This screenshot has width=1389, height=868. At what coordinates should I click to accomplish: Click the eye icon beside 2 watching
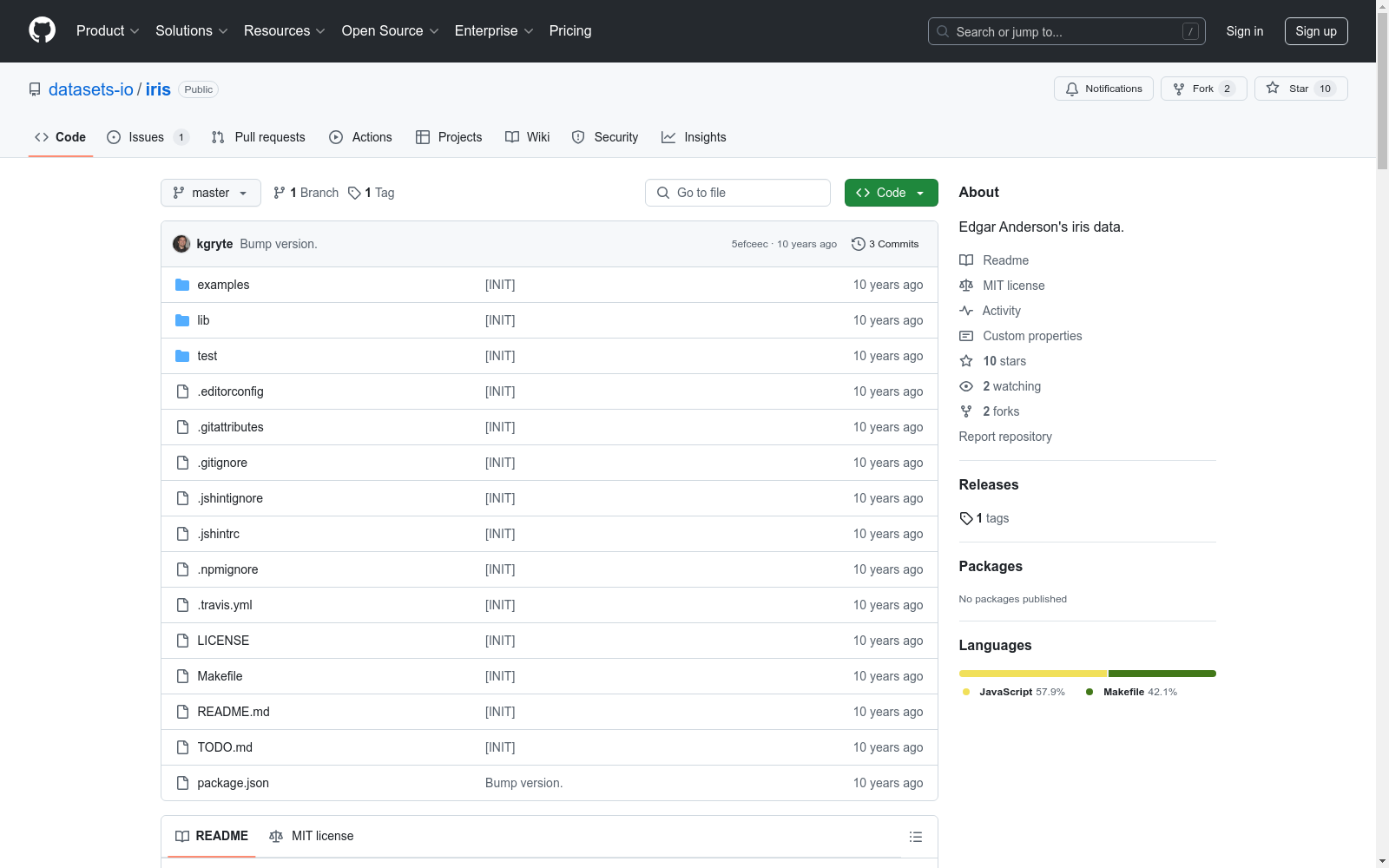(966, 386)
